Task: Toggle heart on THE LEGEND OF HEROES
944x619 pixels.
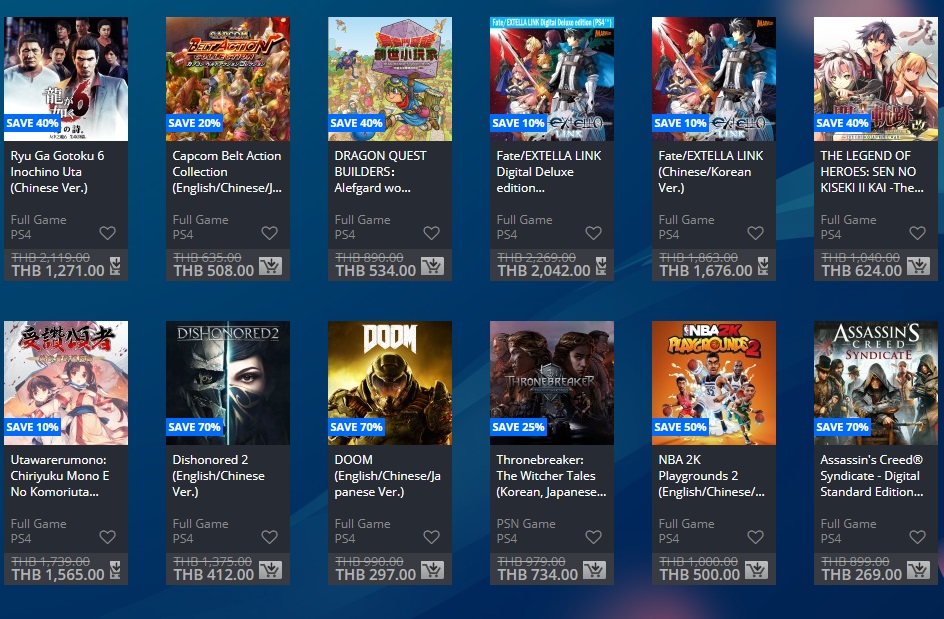Action: pyautogui.click(x=918, y=232)
